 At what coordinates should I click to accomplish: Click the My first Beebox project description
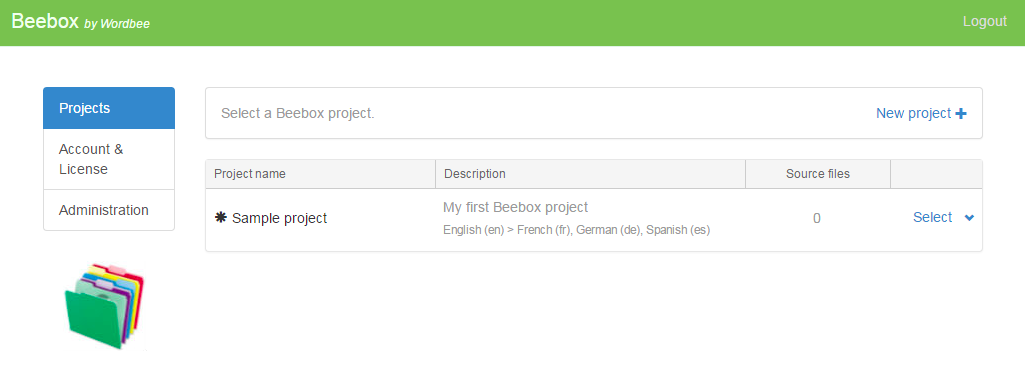516,207
